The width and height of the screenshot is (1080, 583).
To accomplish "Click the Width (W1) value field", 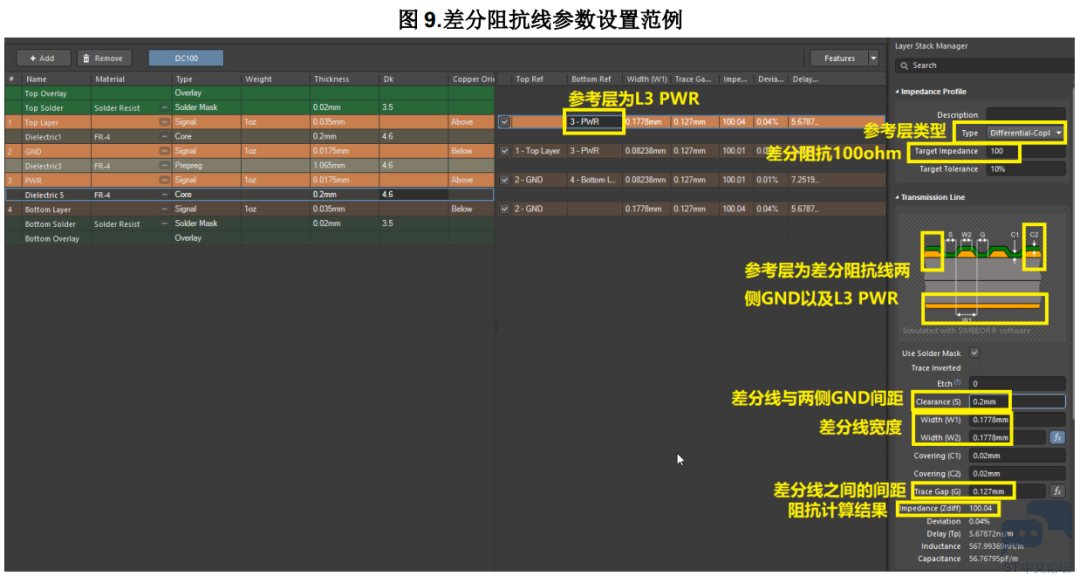I will [1017, 420].
